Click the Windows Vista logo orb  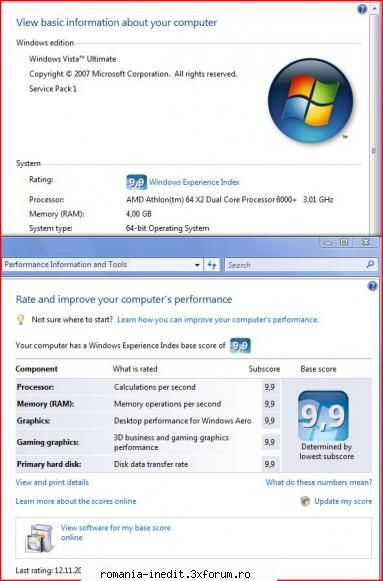[310, 100]
